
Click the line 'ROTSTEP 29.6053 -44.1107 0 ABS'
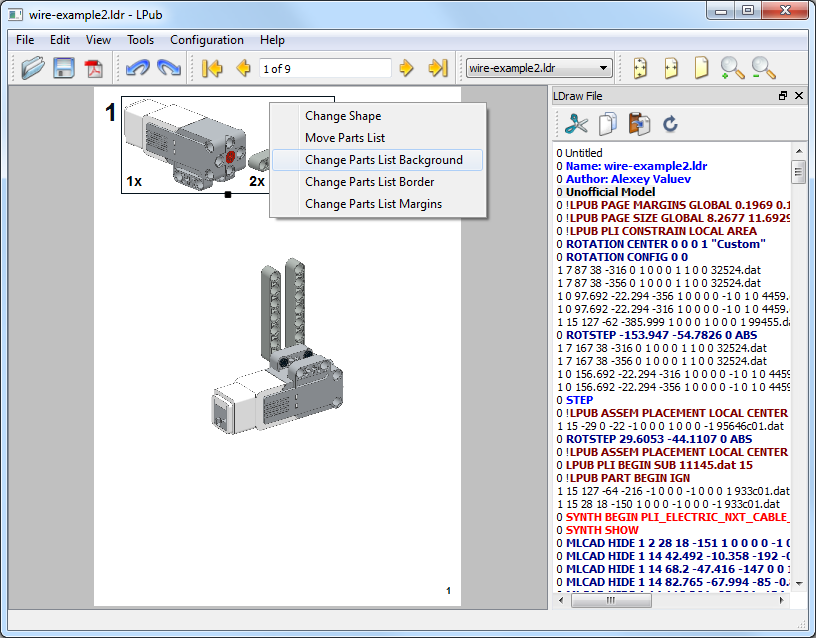[654, 439]
